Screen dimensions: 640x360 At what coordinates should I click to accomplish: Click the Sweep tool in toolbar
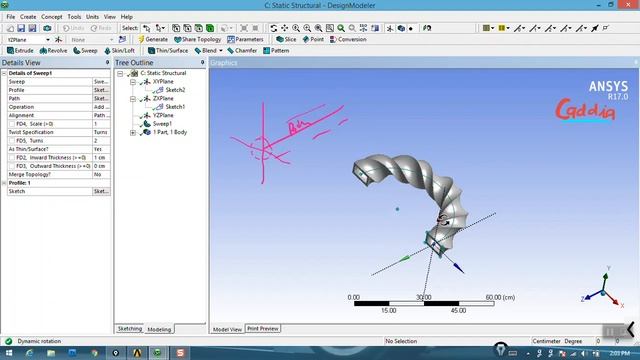[x=85, y=51]
